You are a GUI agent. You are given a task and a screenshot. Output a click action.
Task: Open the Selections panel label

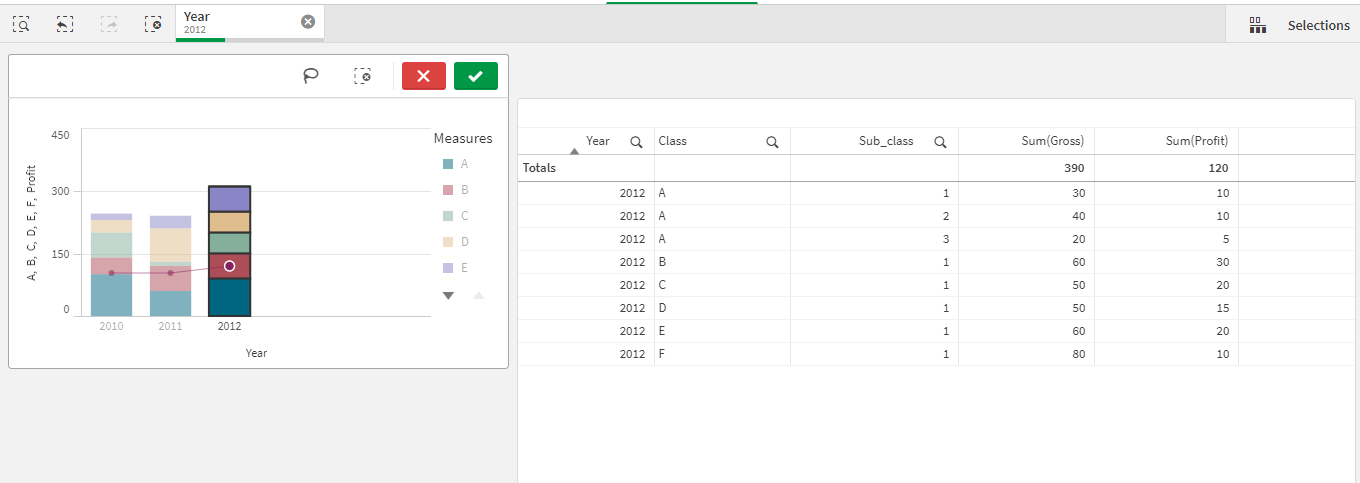point(1318,25)
